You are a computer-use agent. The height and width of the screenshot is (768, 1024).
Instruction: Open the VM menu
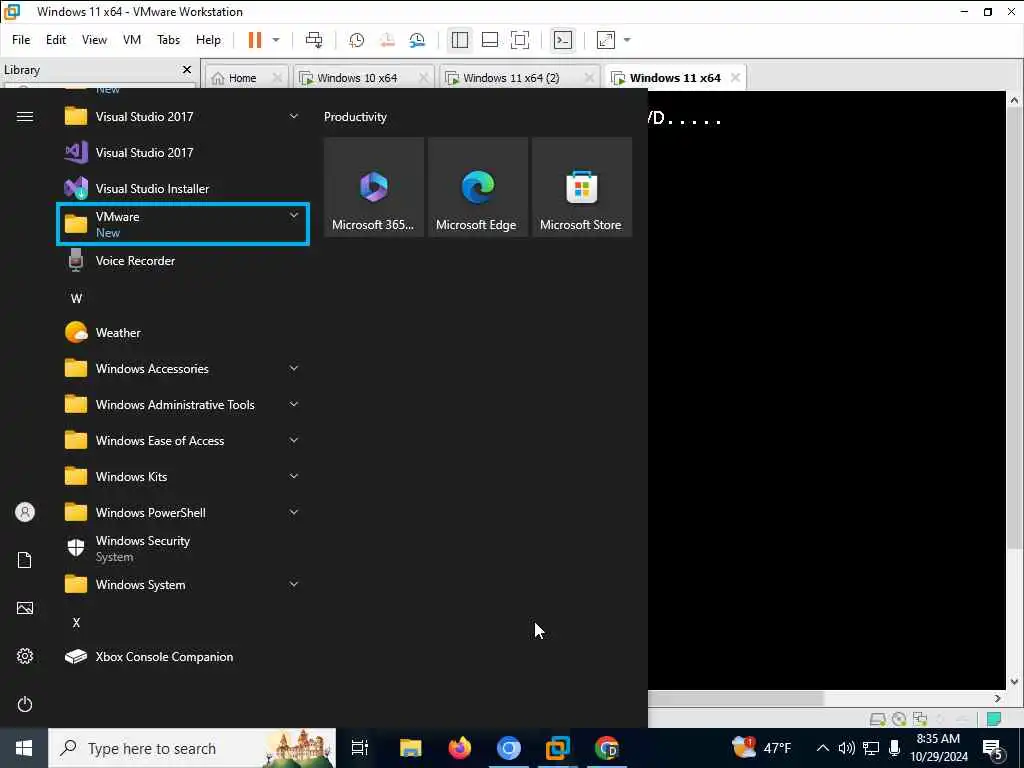[x=132, y=40]
